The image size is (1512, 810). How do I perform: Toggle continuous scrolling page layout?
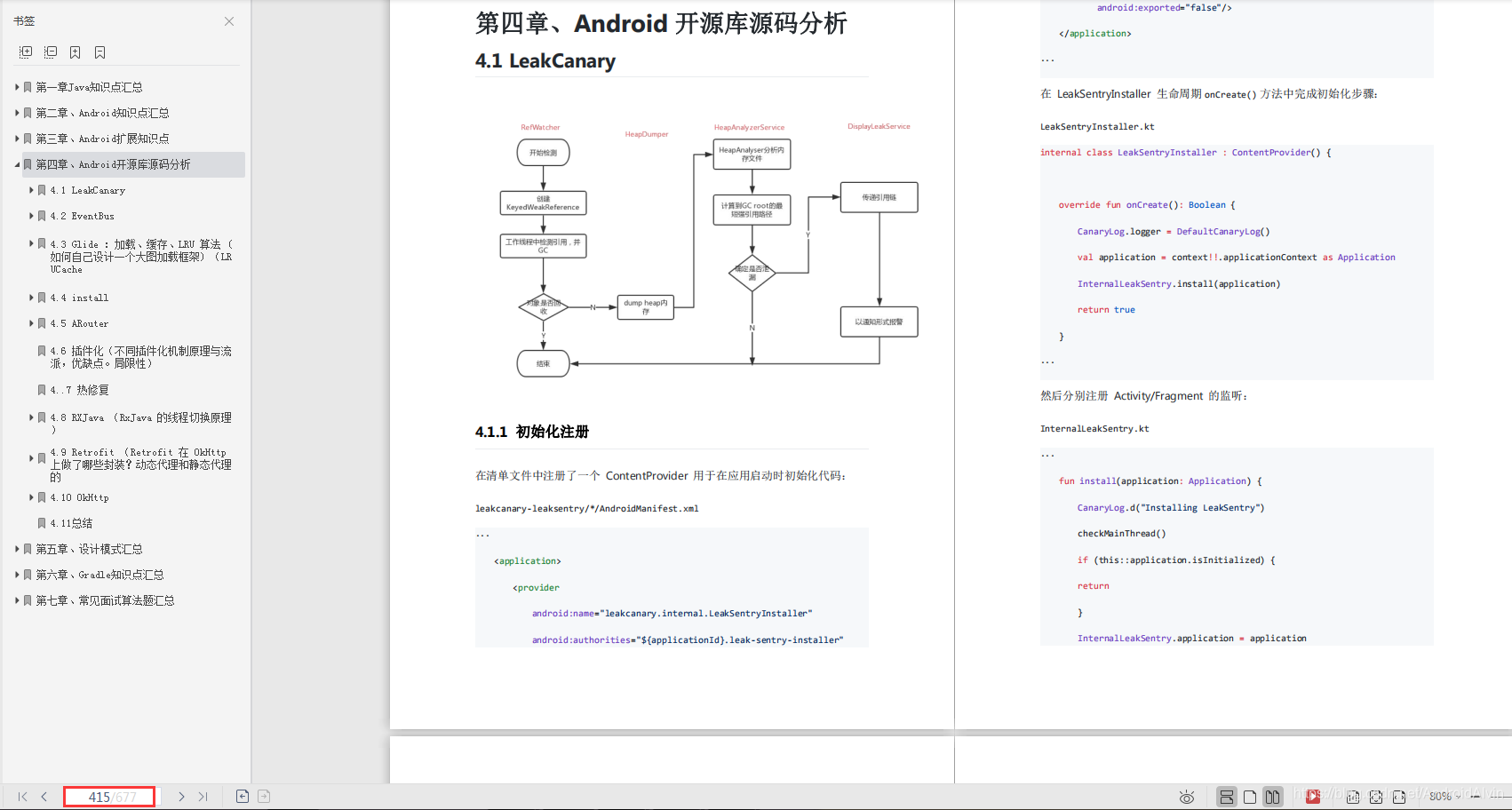click(x=1226, y=797)
